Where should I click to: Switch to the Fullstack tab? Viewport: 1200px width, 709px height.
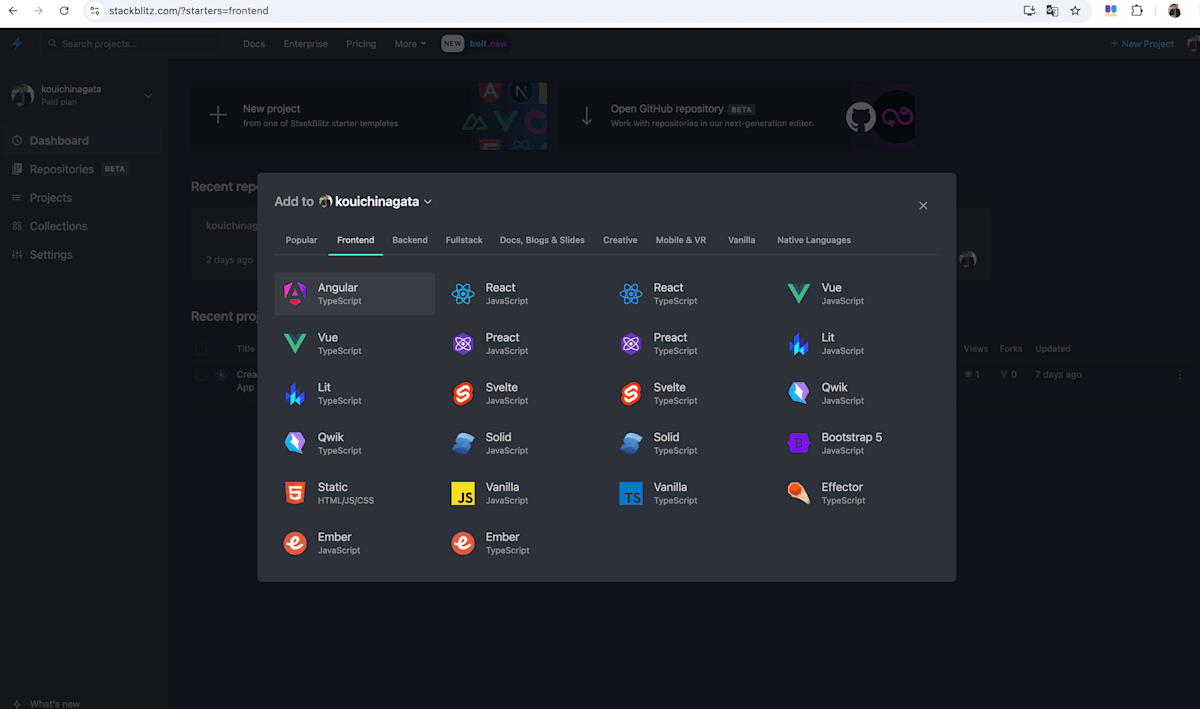[x=464, y=240]
